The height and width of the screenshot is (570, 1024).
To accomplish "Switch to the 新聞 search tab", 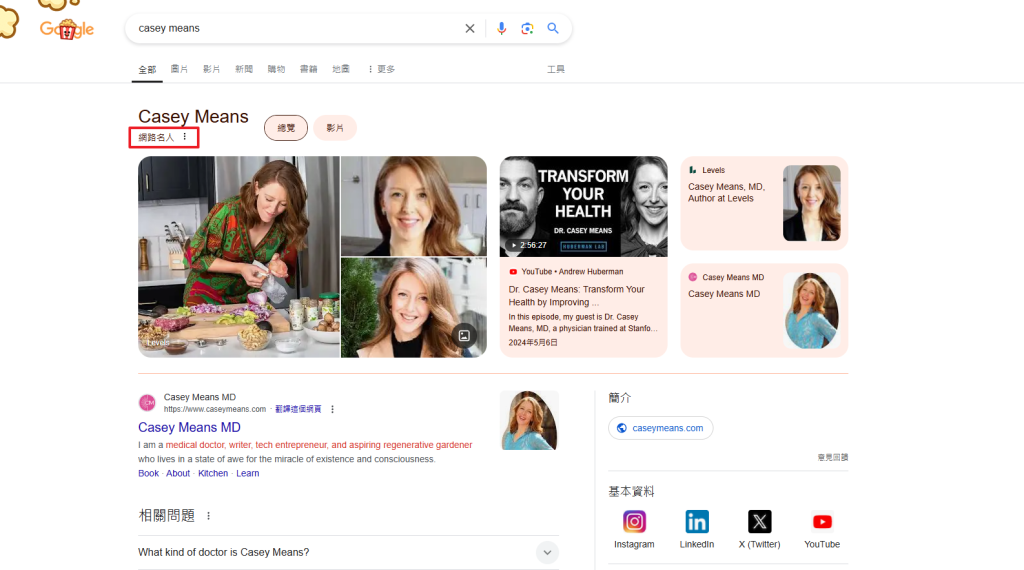I will pos(244,69).
